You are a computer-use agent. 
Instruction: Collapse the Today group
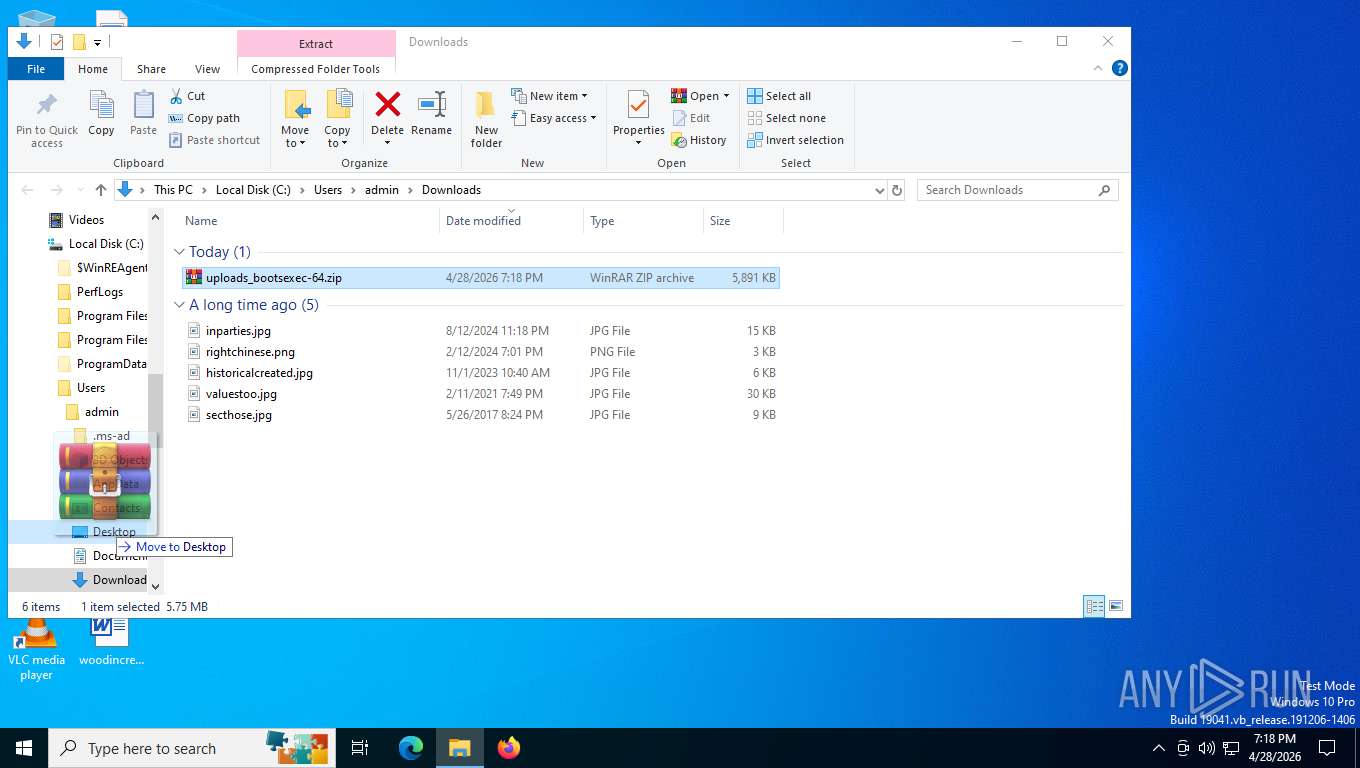pyautogui.click(x=180, y=252)
